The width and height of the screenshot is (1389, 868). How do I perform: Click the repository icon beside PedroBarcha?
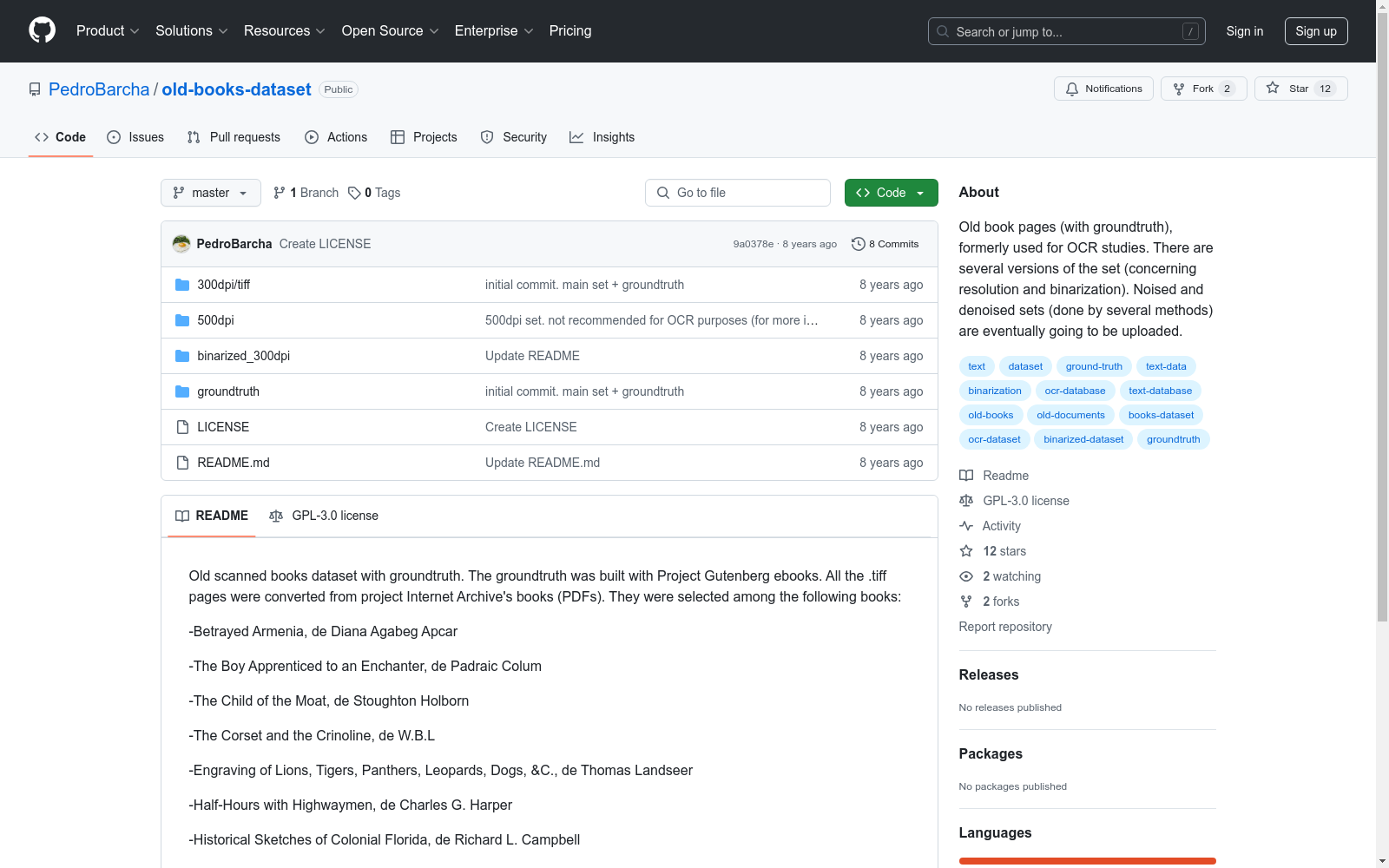point(35,89)
